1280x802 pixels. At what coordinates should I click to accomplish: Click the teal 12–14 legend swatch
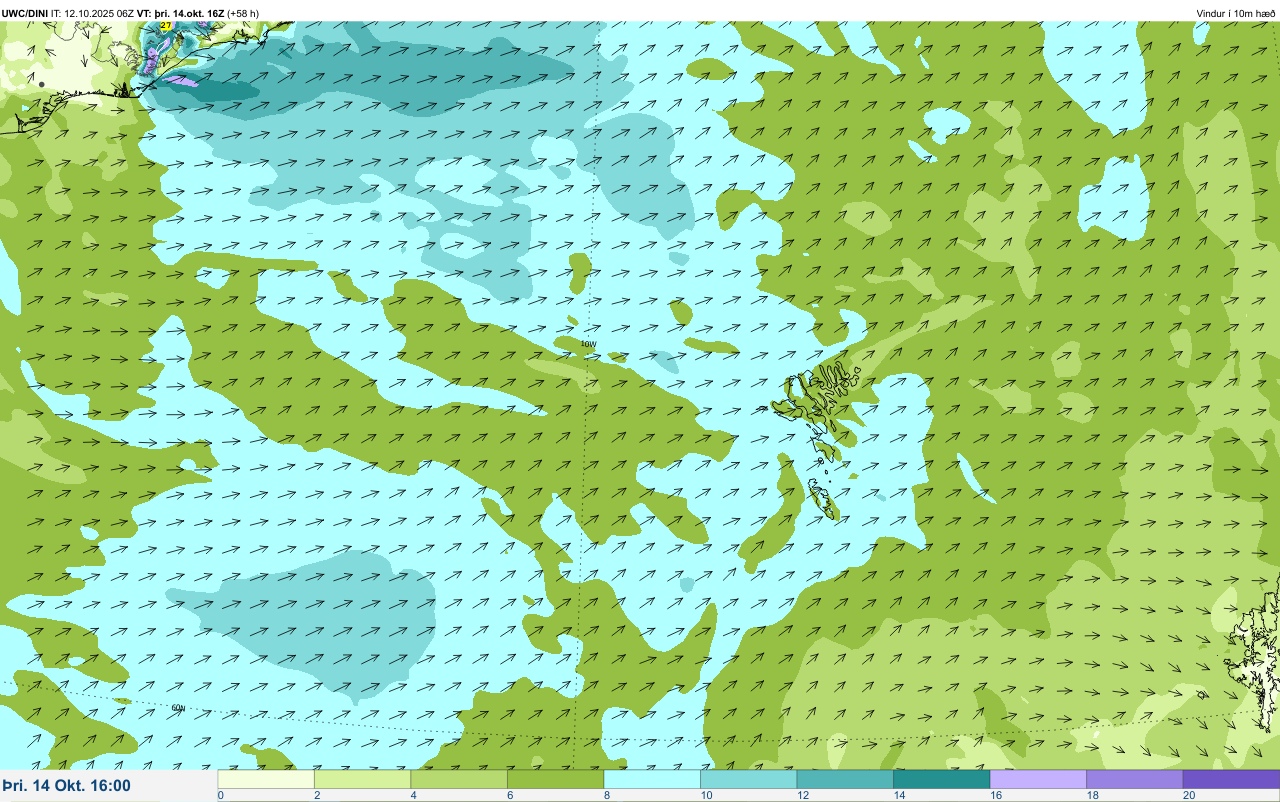[x=845, y=779]
